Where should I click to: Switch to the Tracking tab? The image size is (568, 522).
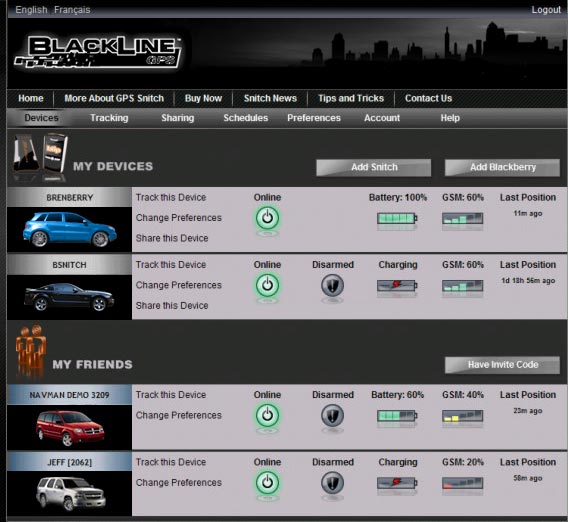point(109,118)
